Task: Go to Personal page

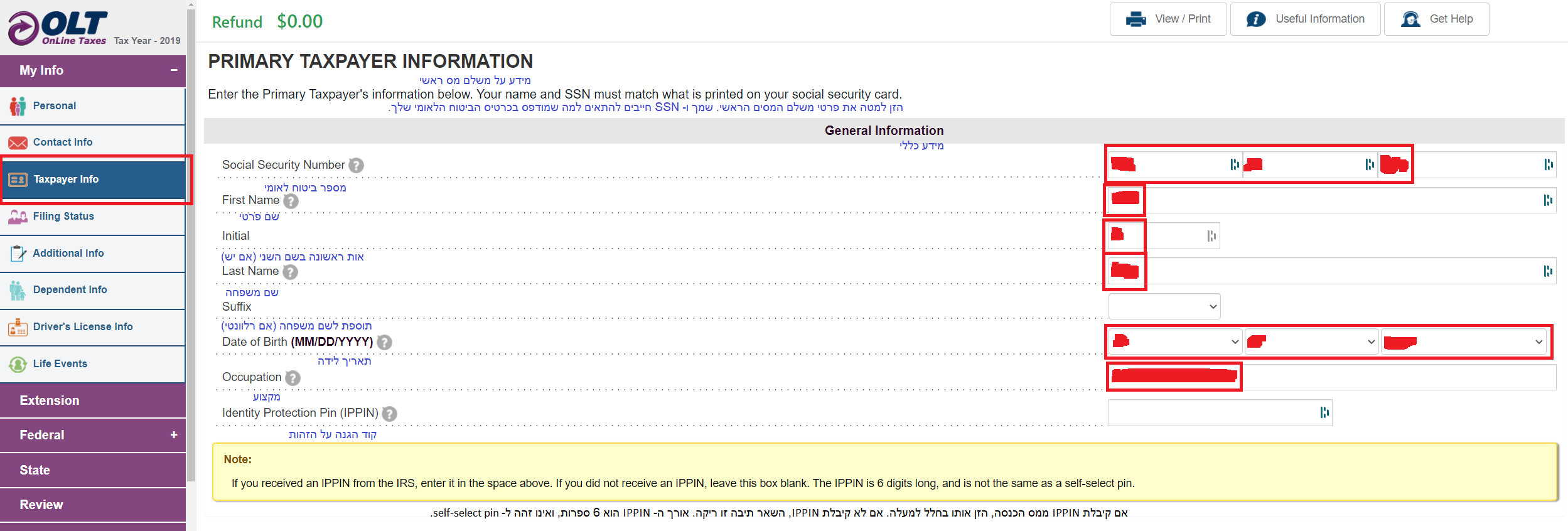Action: [x=92, y=106]
